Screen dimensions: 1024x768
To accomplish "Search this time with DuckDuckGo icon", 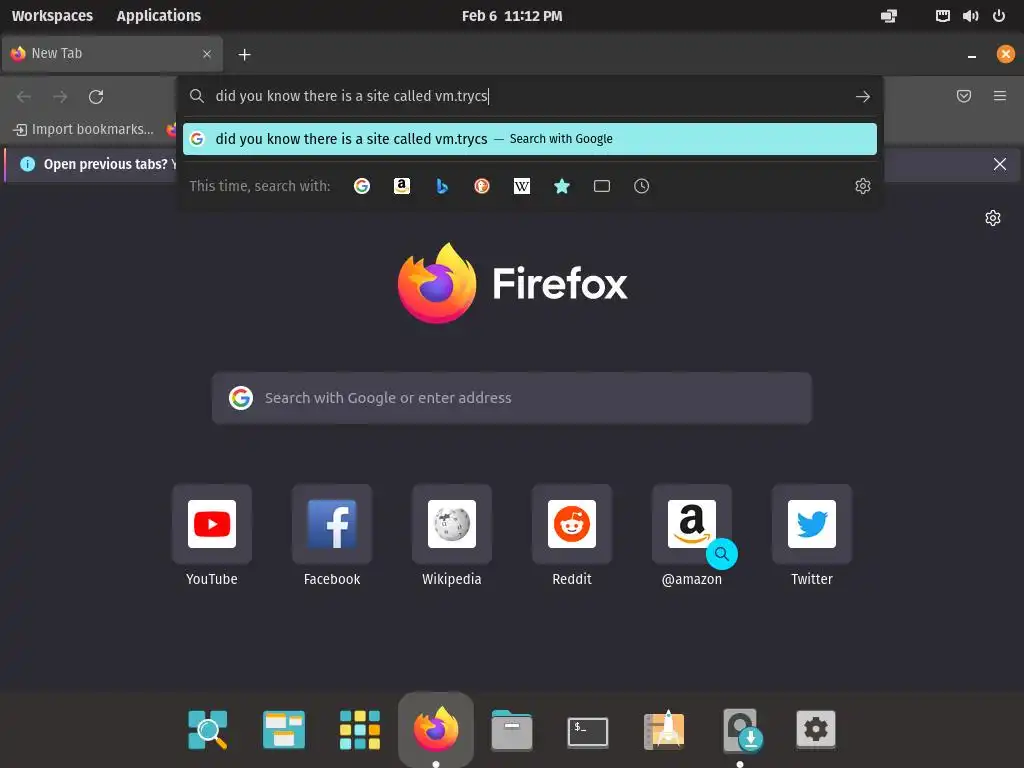I will point(482,186).
